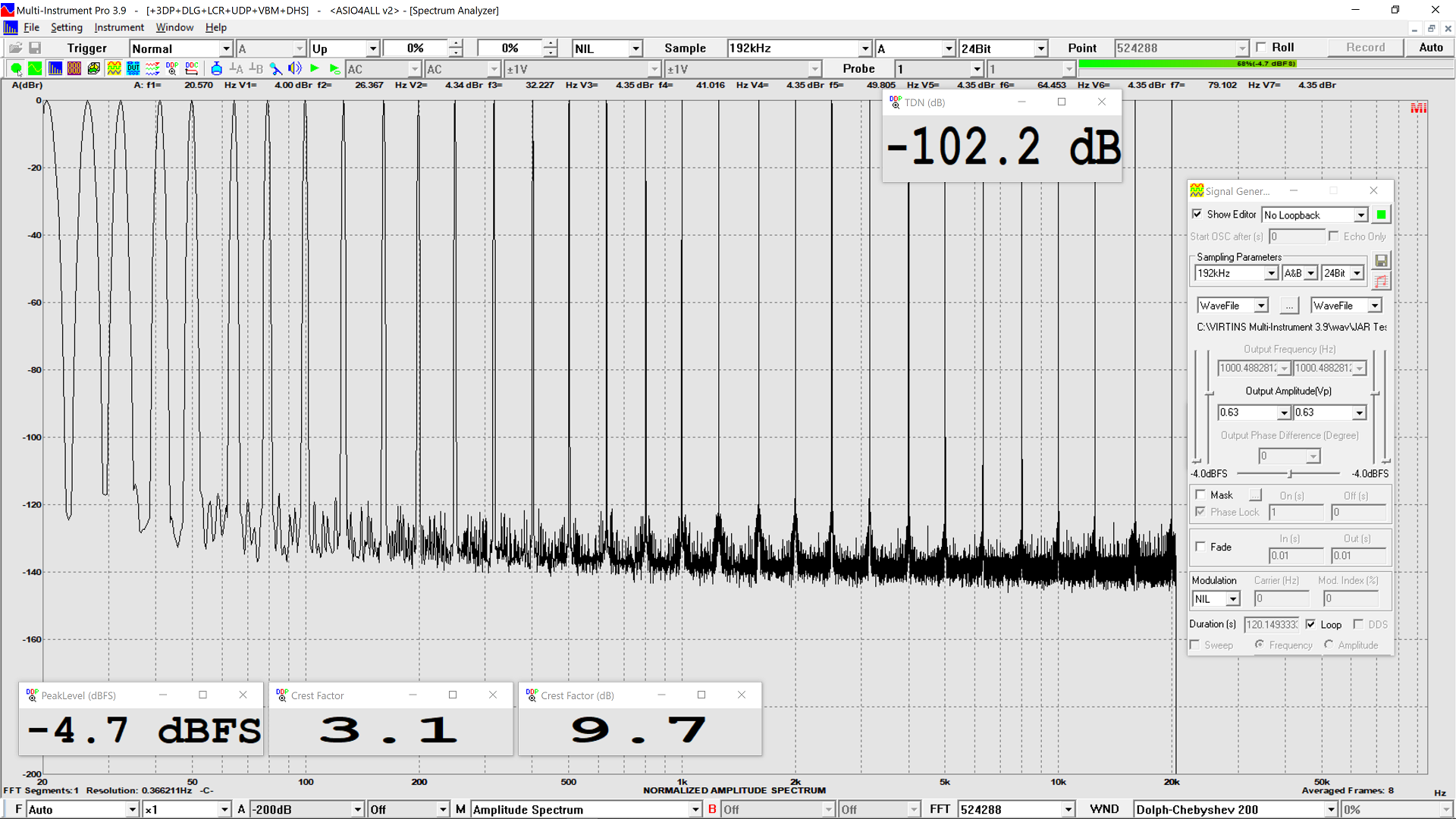Click the green play forward arrow
Viewport: 1456px width, 819px height.
click(315, 69)
